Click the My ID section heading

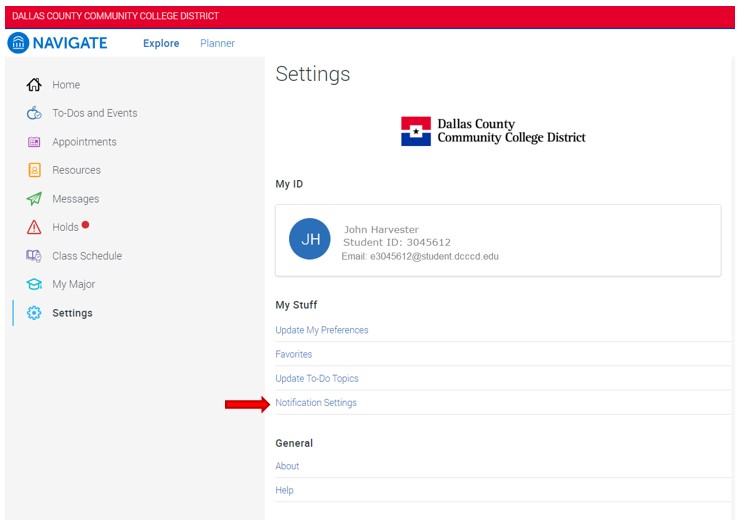[289, 184]
